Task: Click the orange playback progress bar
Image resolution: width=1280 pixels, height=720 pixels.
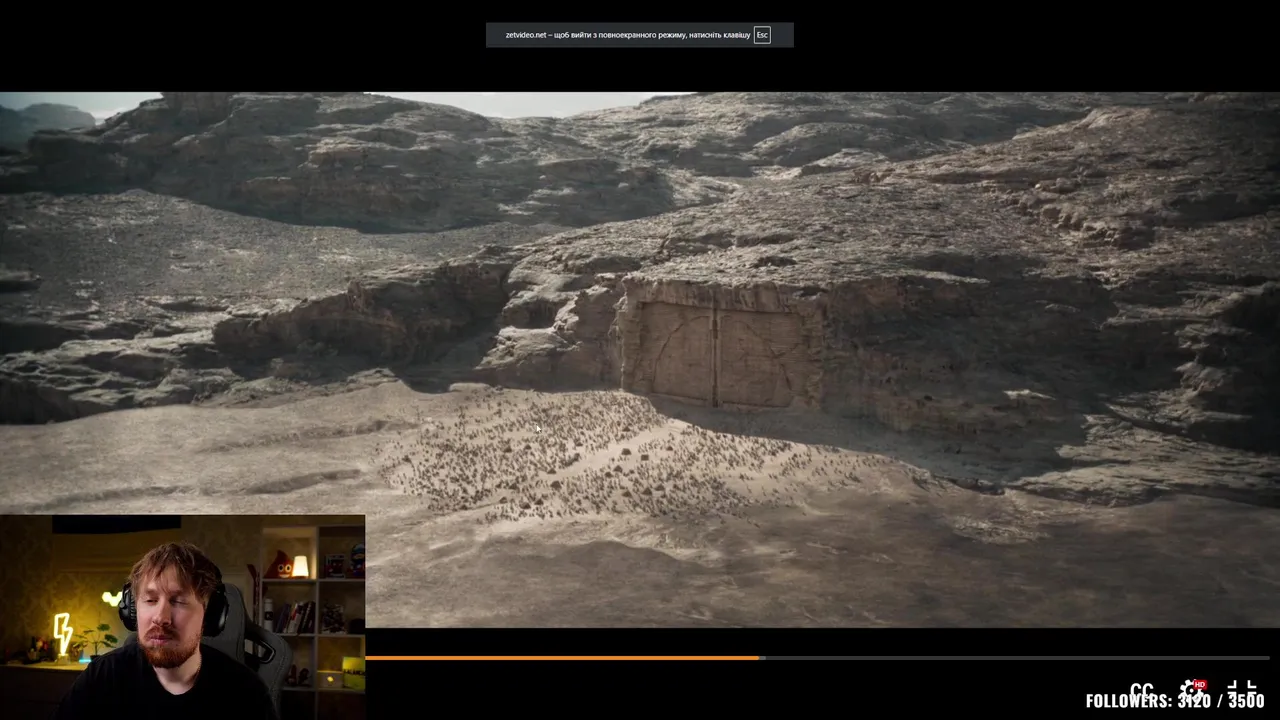Action: pyautogui.click(x=562, y=658)
